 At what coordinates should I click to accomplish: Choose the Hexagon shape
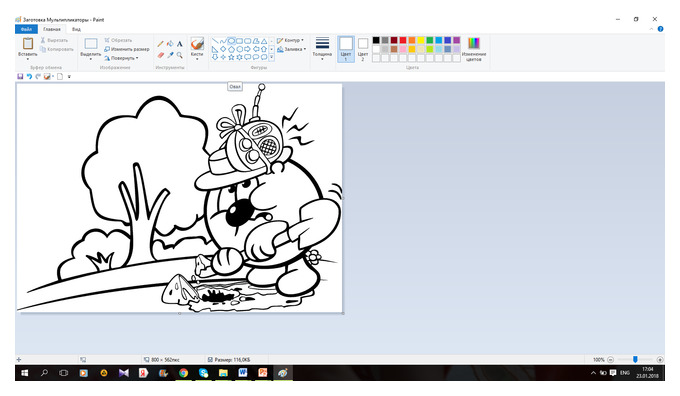239,49
